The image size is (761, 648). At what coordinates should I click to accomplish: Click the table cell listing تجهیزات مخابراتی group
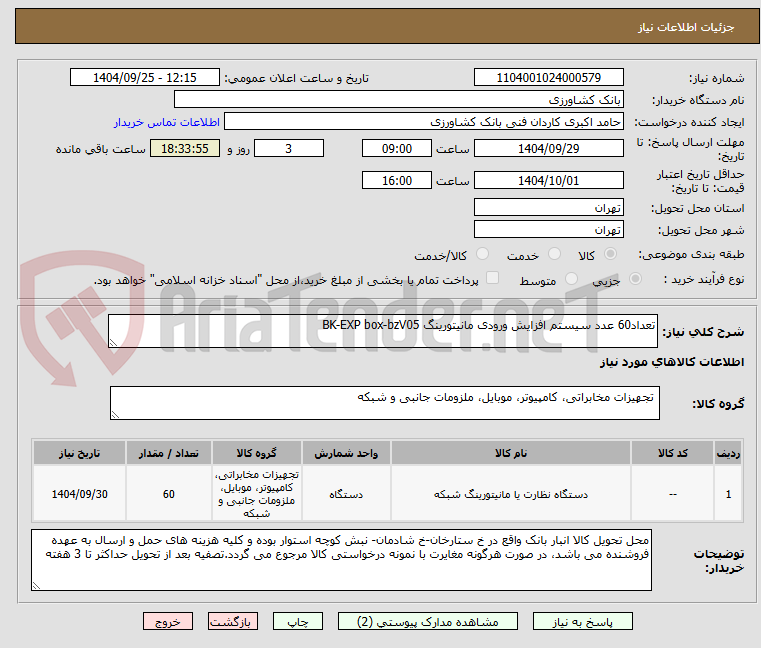tap(257, 494)
